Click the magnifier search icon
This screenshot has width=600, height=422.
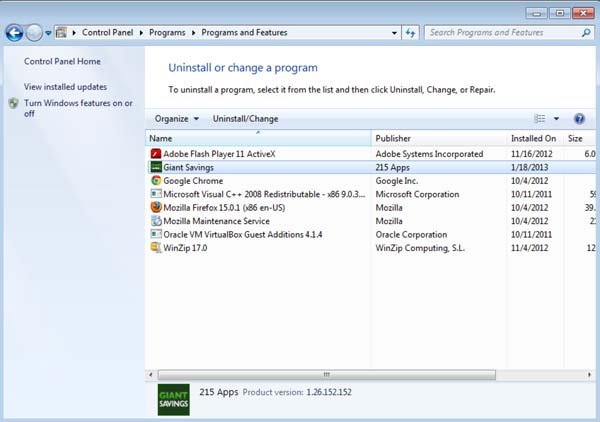[586, 33]
